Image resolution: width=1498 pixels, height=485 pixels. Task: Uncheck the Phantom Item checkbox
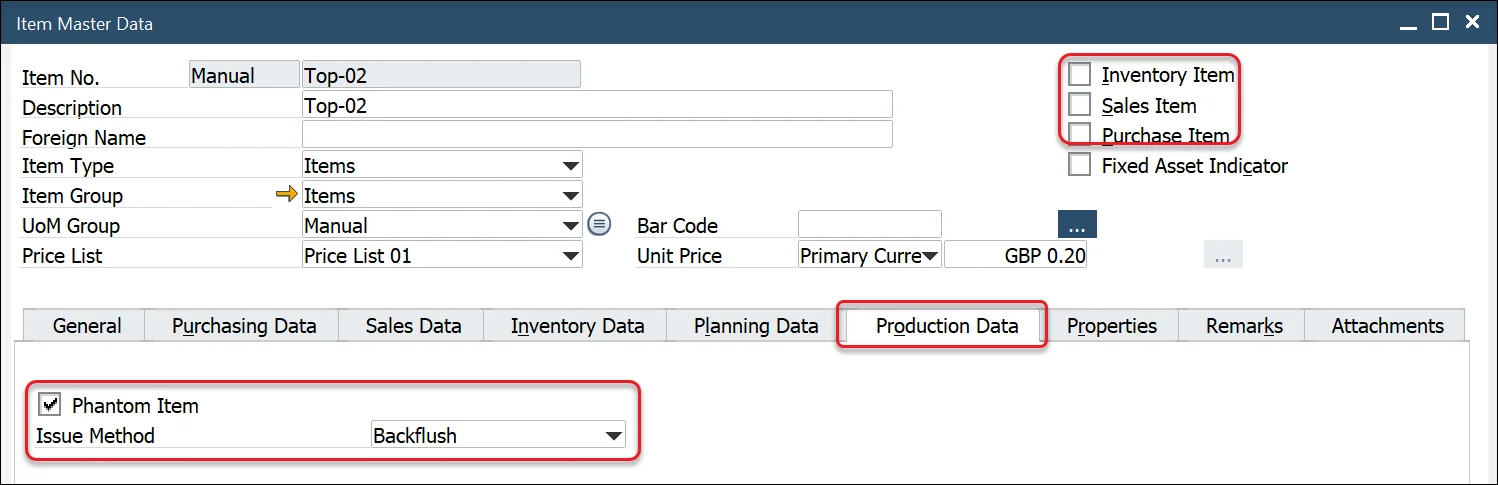(48, 405)
